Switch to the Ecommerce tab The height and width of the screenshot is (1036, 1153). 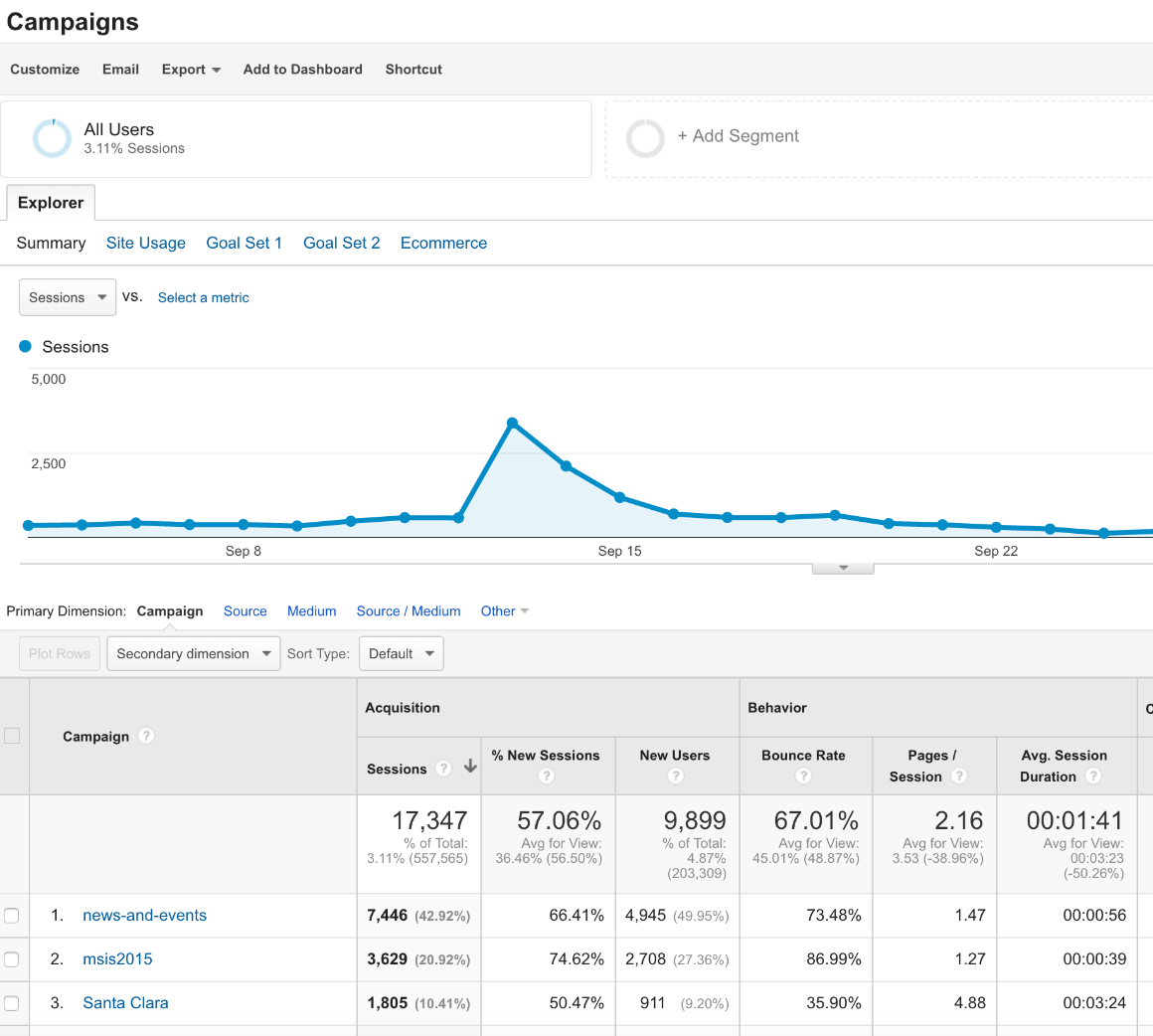[443, 244]
